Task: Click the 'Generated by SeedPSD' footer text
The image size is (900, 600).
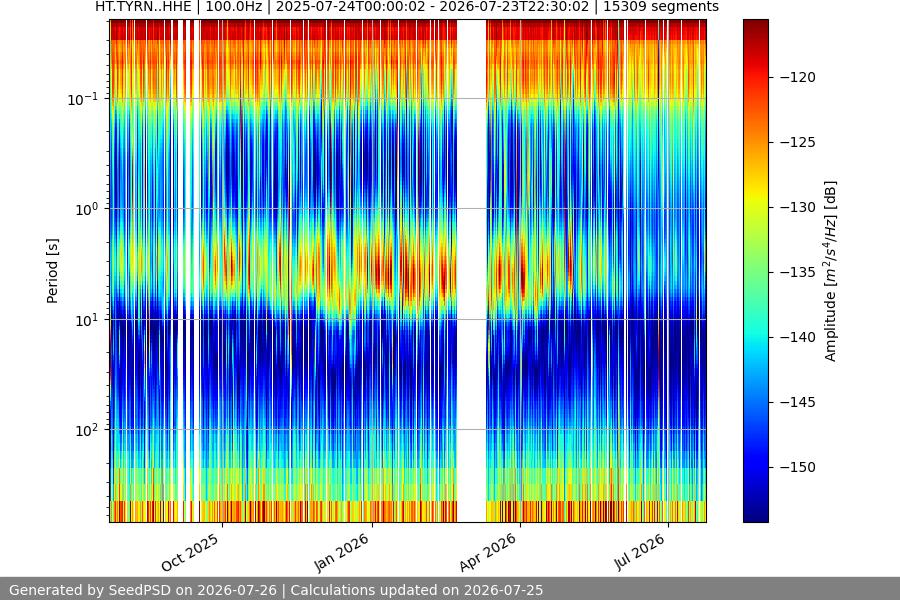Action: click(x=91, y=590)
